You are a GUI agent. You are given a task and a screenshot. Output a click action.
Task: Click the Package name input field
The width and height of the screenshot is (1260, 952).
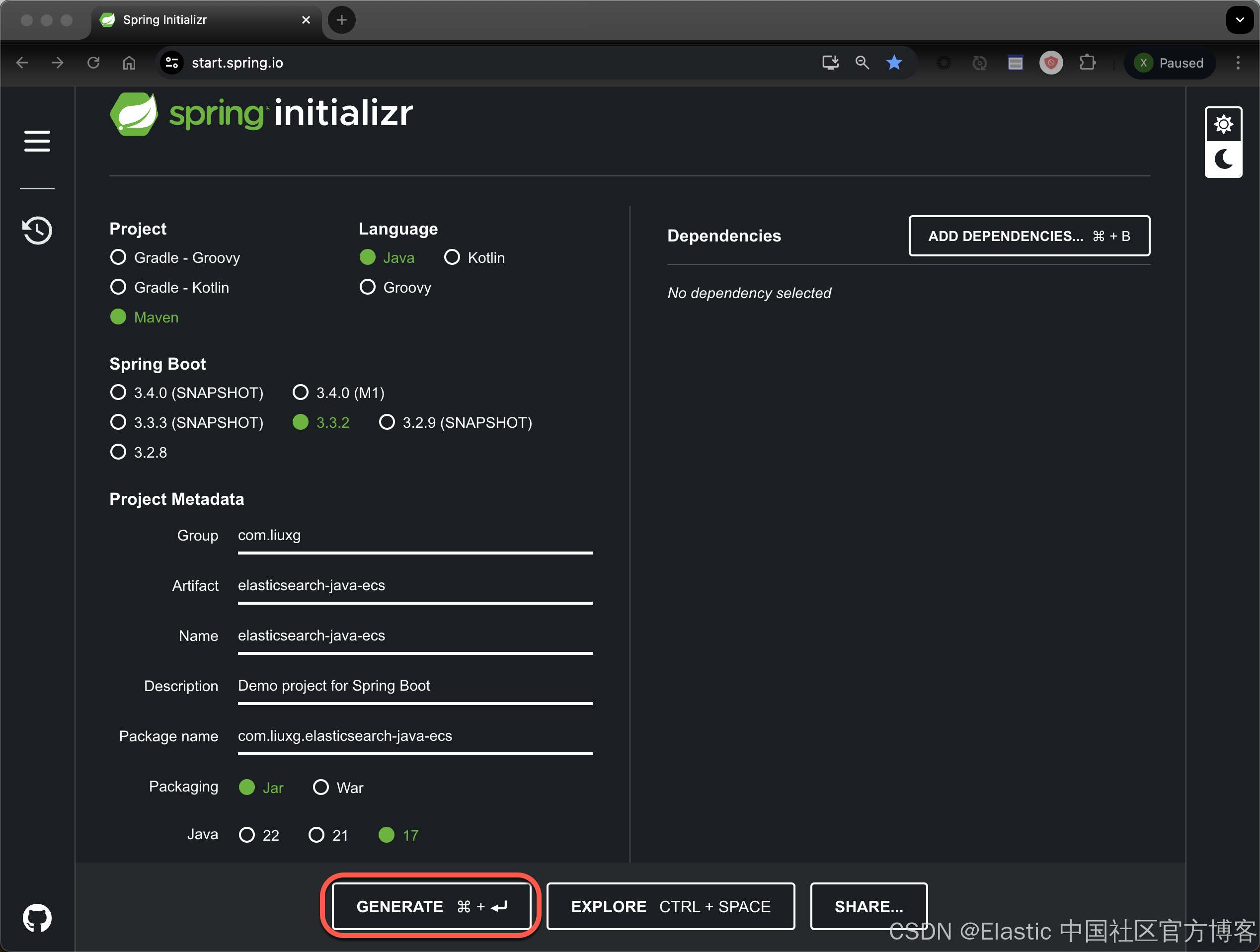pos(415,737)
